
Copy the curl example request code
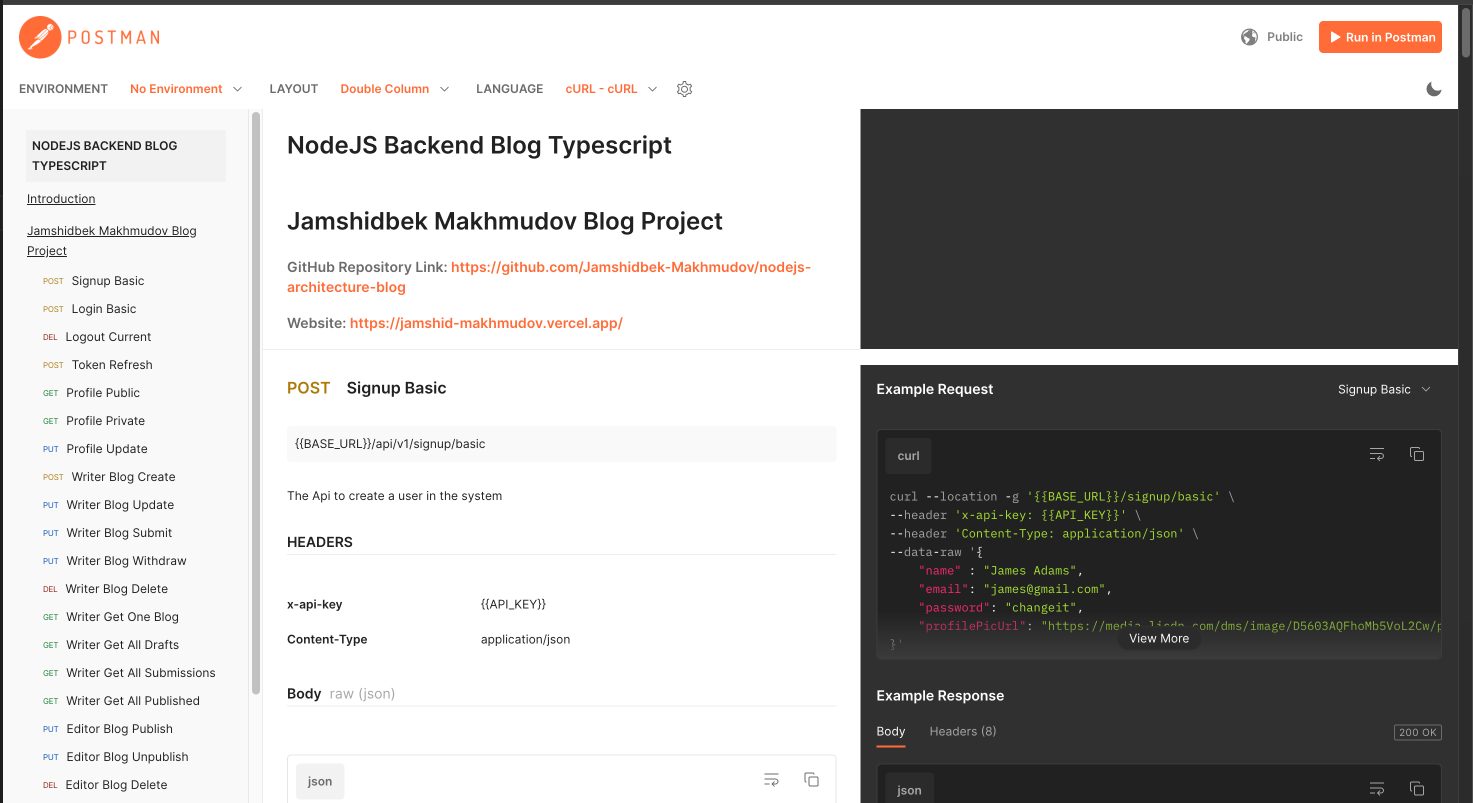click(1417, 454)
